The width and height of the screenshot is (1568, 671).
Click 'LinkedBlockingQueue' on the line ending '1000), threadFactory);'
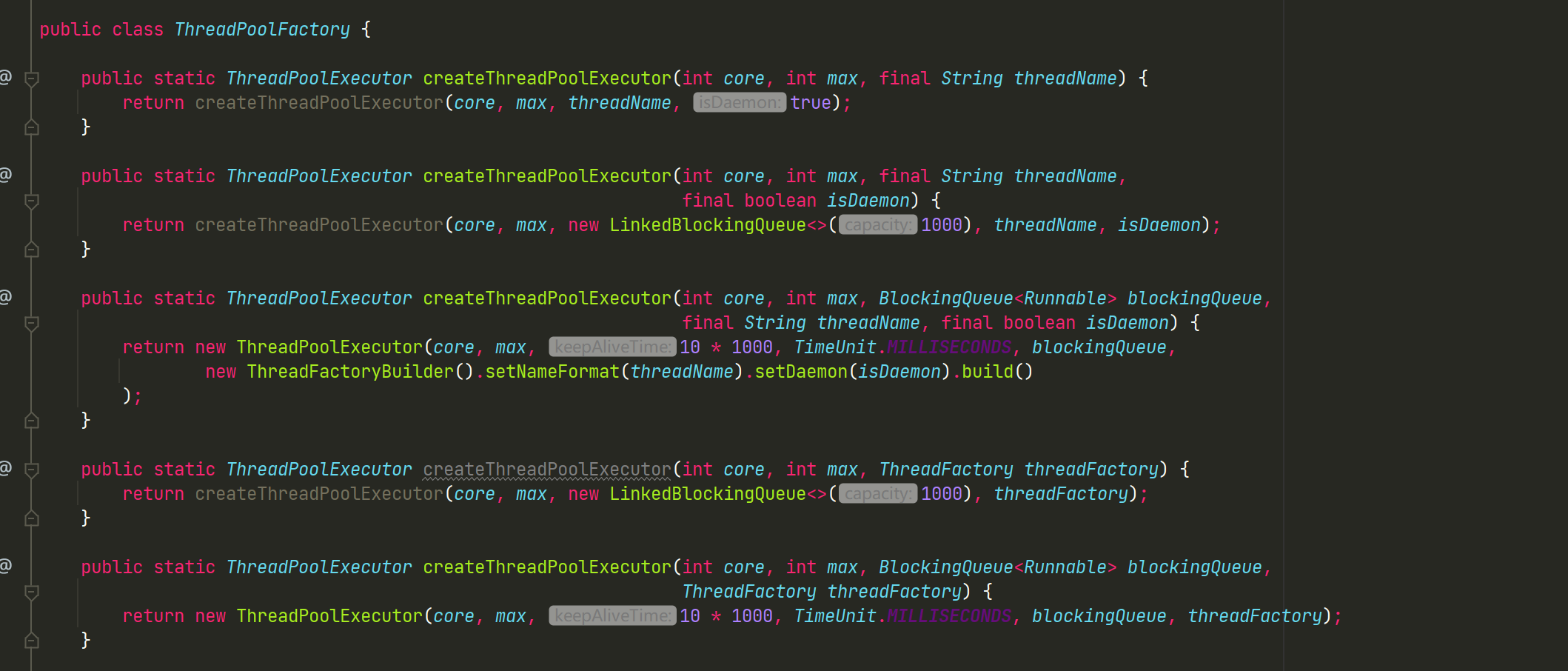coord(708,494)
